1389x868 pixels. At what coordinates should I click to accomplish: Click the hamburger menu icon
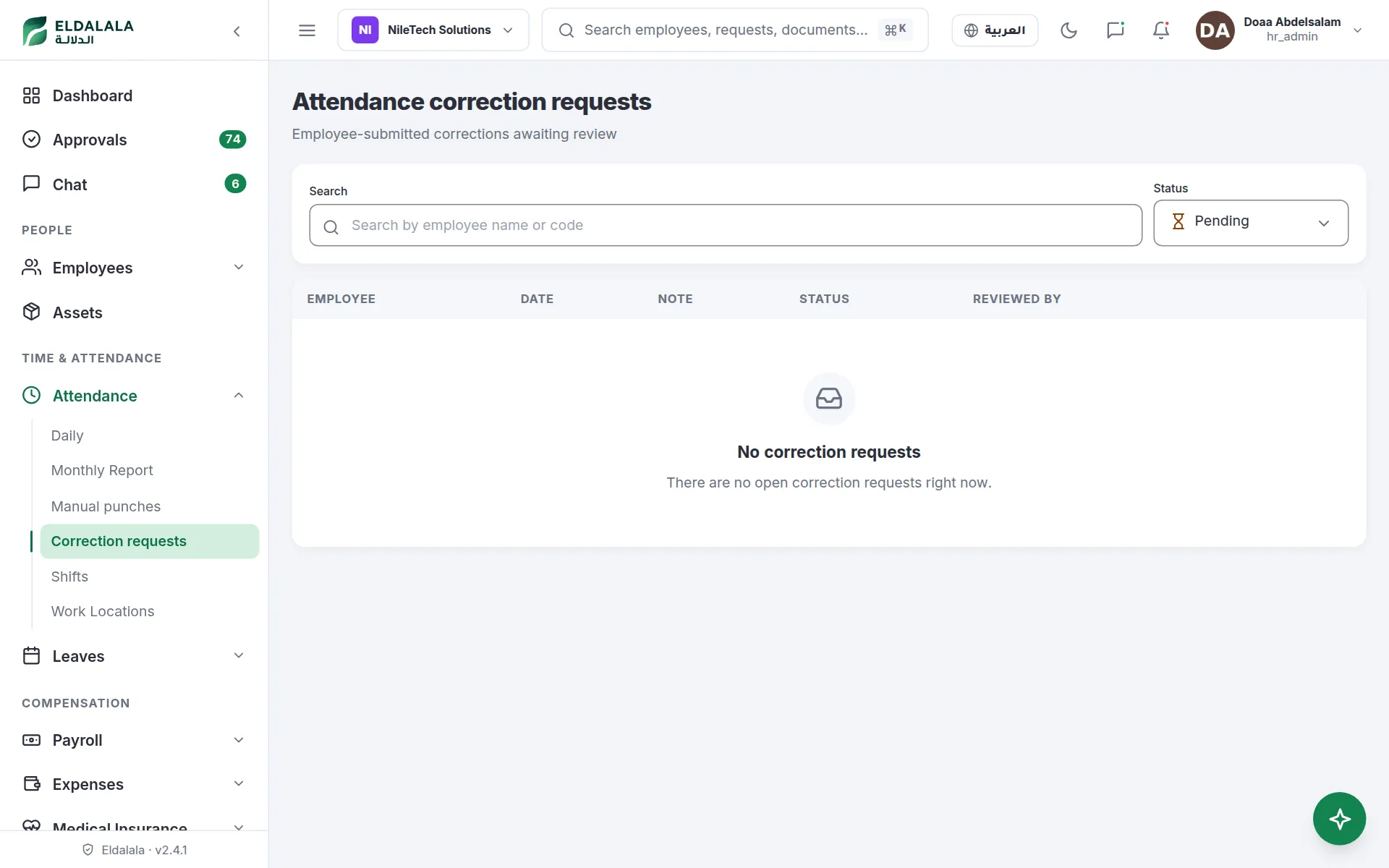tap(307, 30)
